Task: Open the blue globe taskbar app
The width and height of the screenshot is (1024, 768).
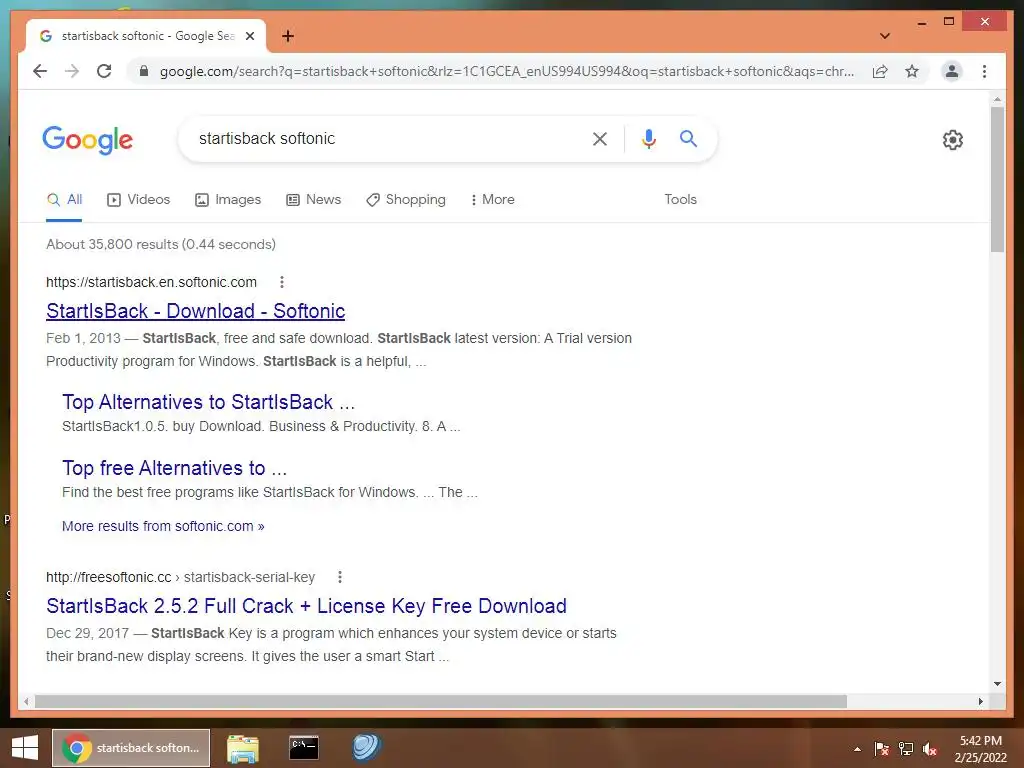Action: tap(366, 748)
